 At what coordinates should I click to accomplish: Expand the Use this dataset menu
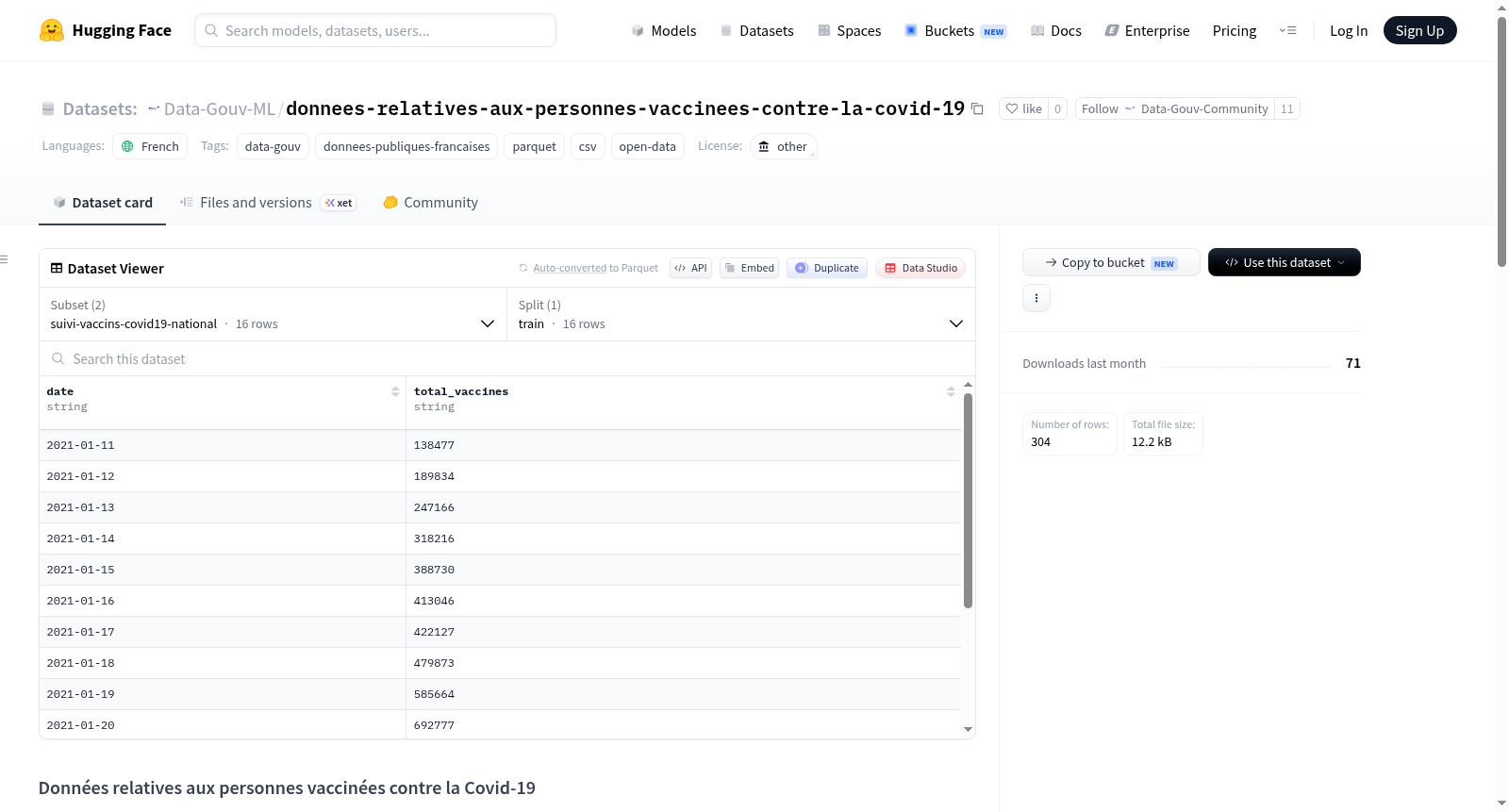(x=1284, y=262)
